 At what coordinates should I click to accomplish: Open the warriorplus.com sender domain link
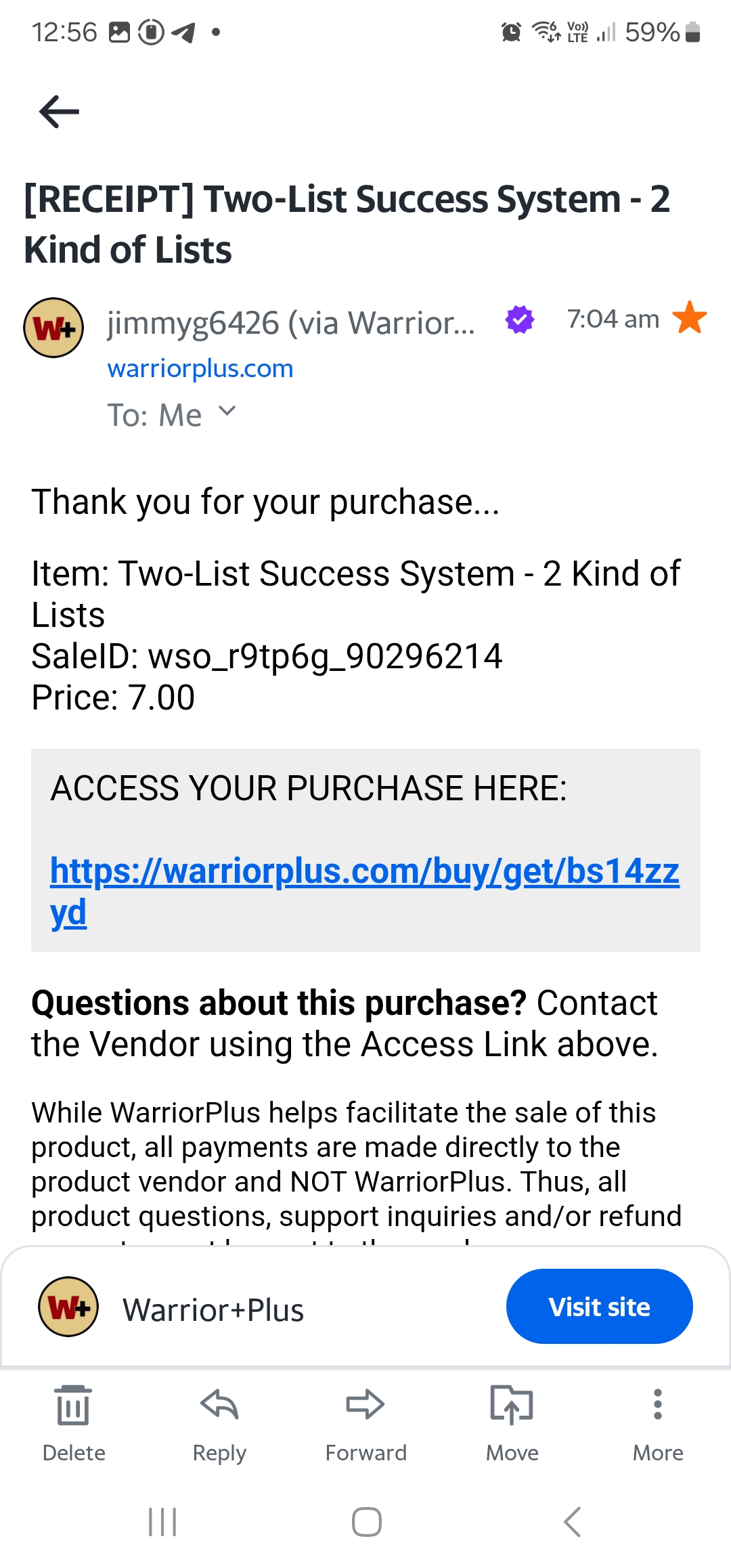tap(200, 368)
